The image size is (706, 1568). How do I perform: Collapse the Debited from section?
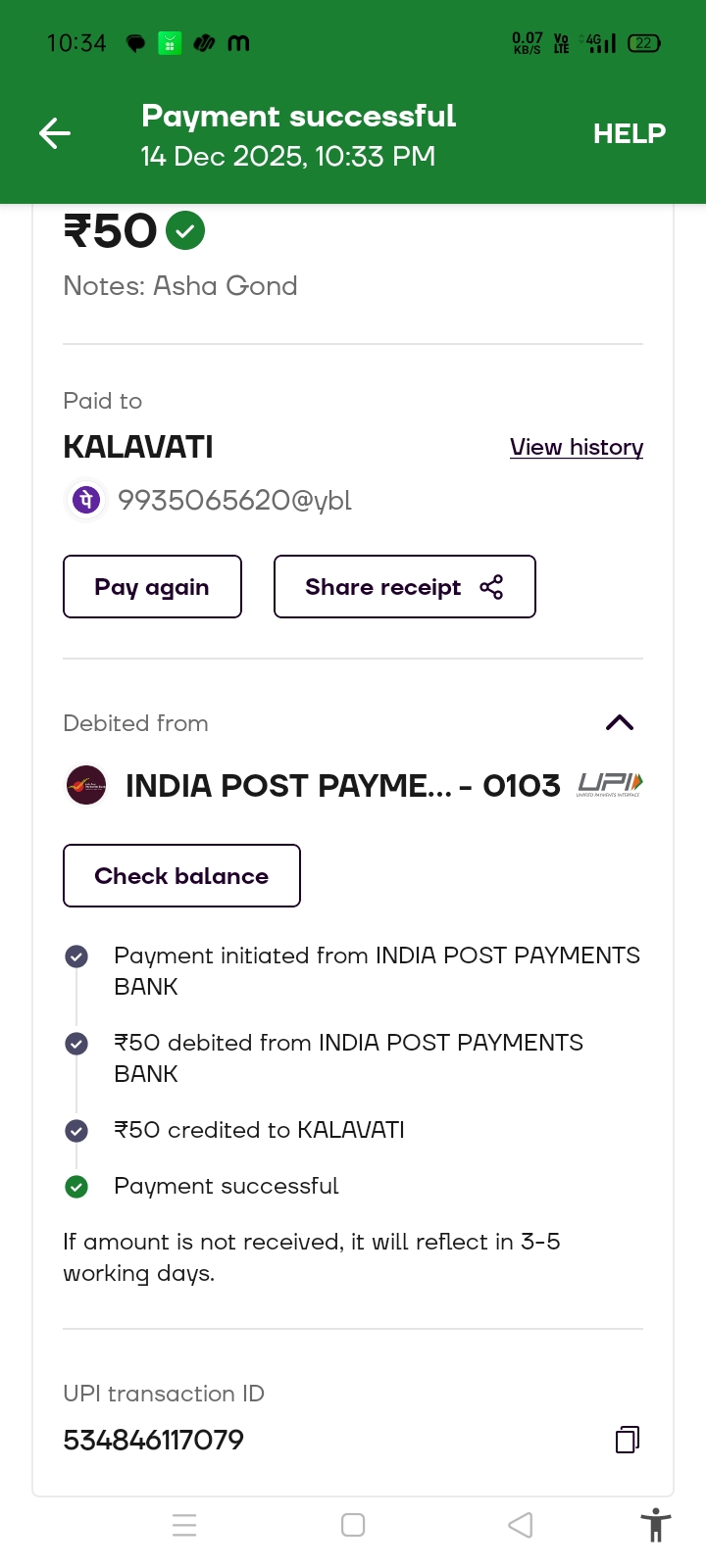point(620,723)
